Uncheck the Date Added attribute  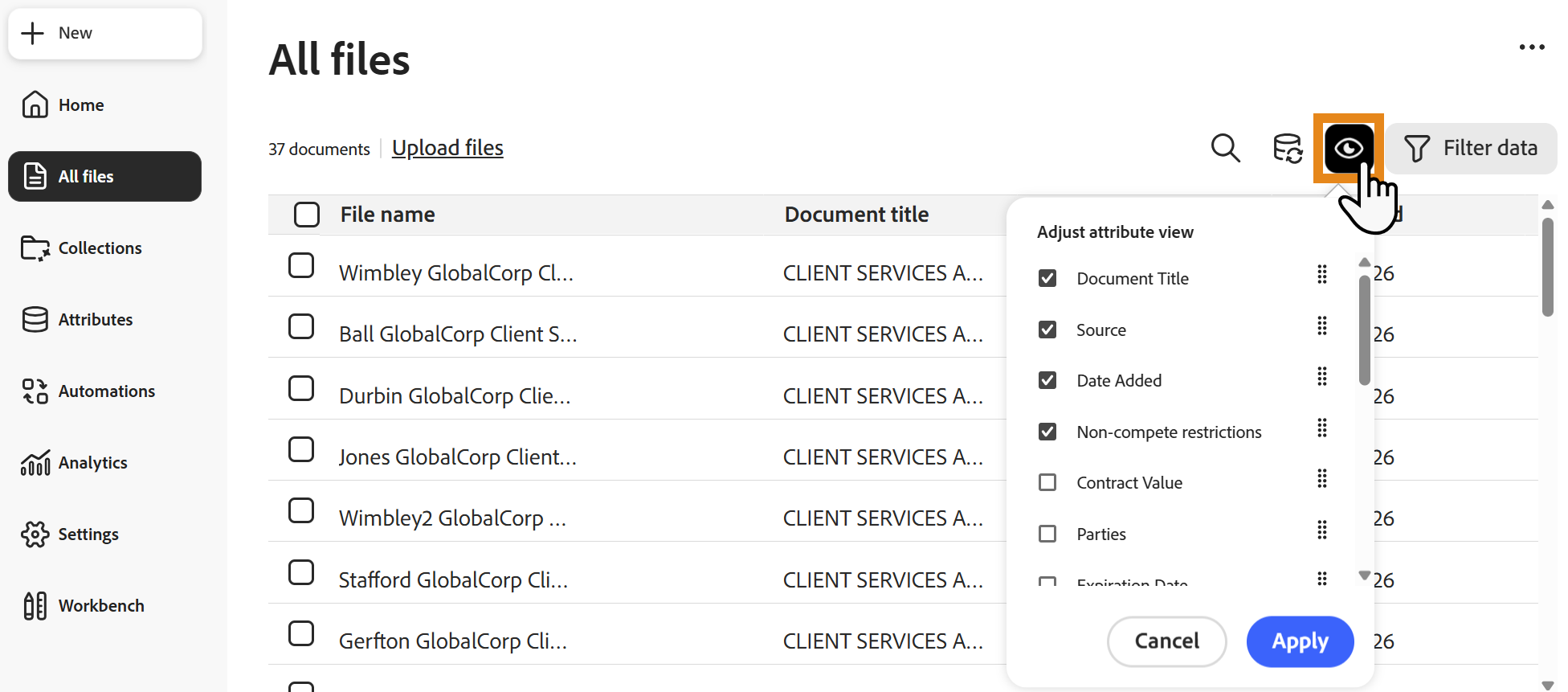click(x=1047, y=380)
